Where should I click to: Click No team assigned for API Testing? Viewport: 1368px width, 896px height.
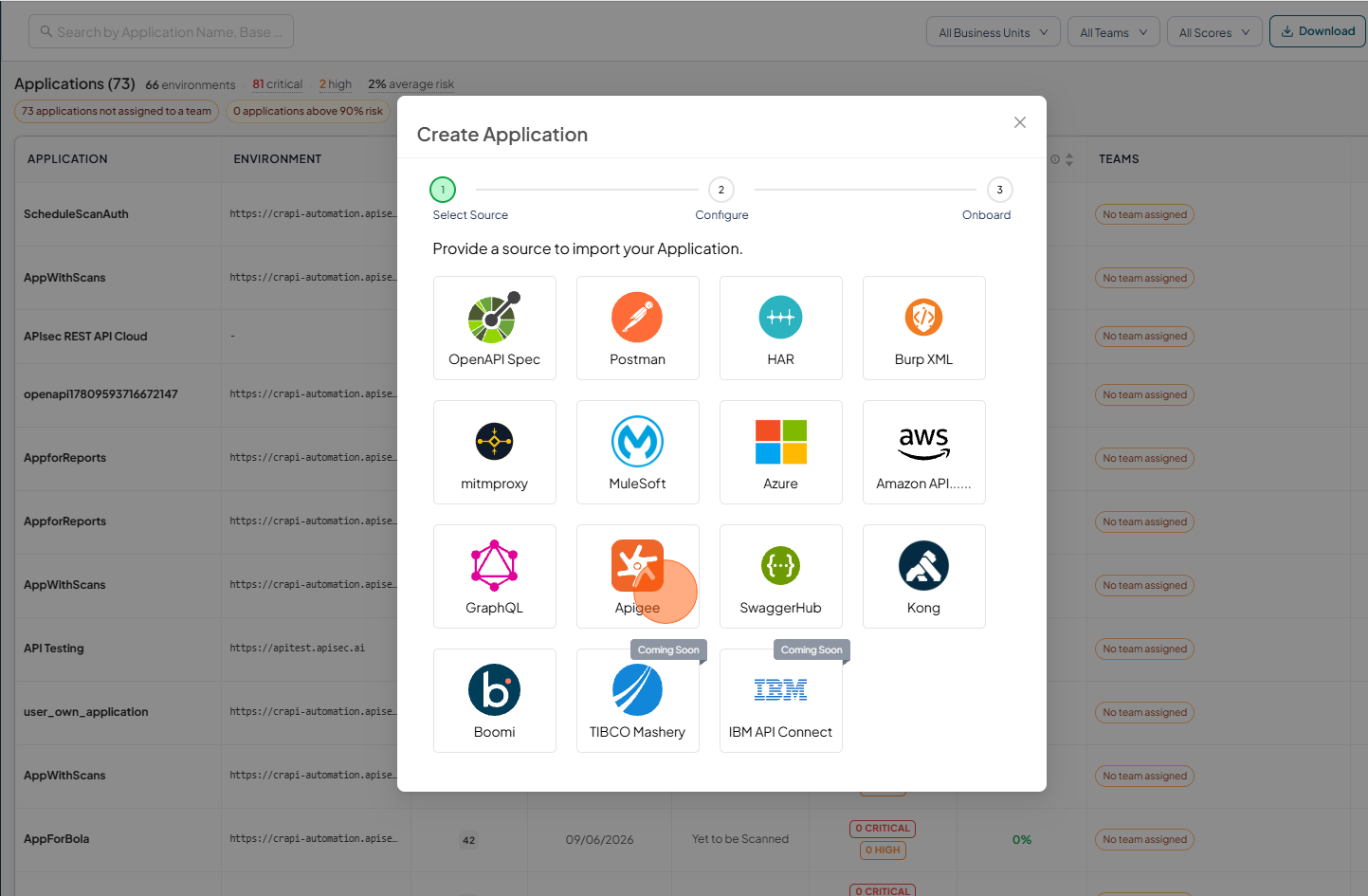pyautogui.click(x=1144, y=649)
